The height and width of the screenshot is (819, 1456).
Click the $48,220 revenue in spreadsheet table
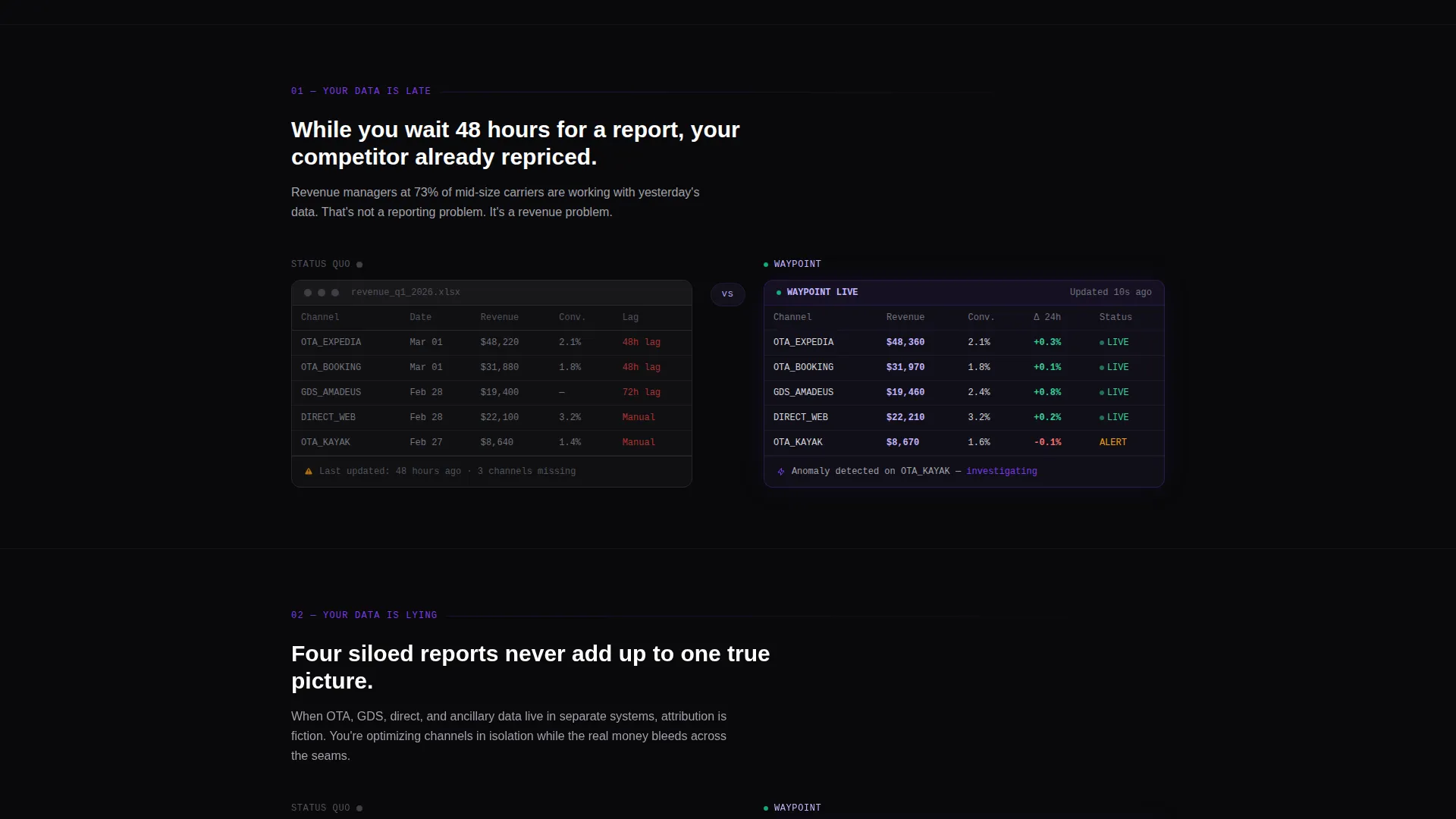point(500,343)
